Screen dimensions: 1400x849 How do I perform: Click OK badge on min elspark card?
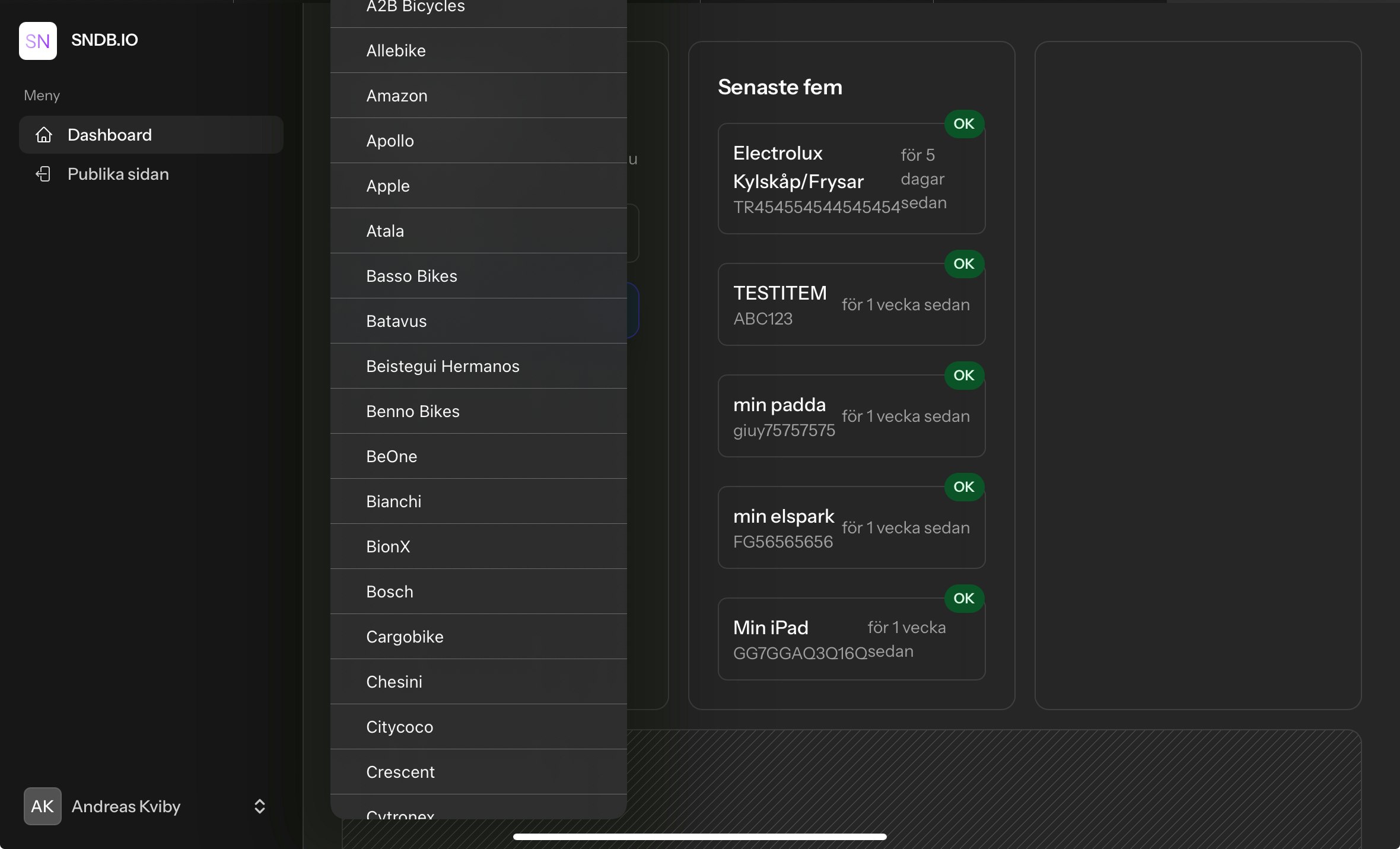(x=964, y=486)
